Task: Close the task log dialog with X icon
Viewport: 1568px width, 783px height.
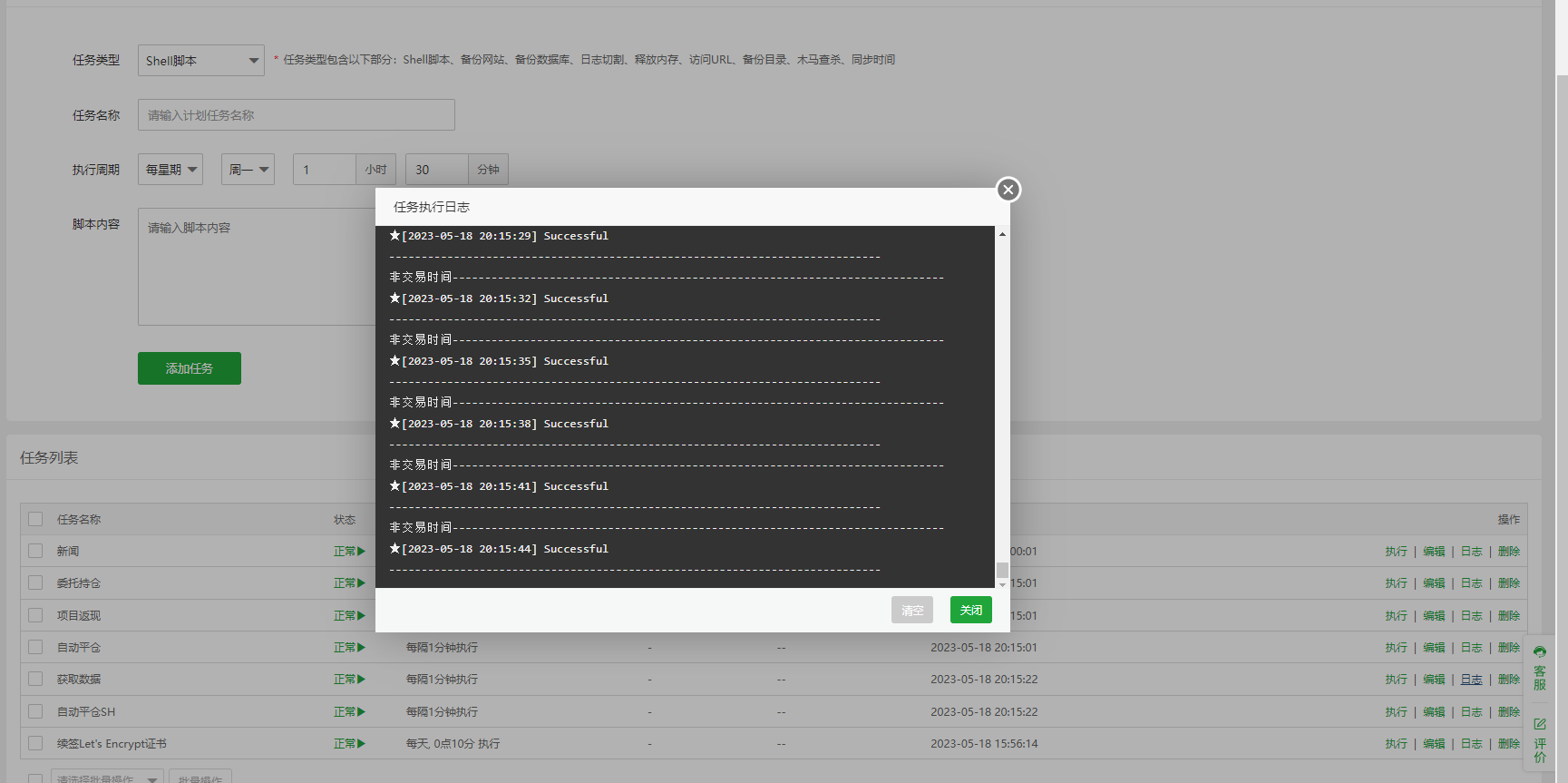Action: (x=1008, y=190)
